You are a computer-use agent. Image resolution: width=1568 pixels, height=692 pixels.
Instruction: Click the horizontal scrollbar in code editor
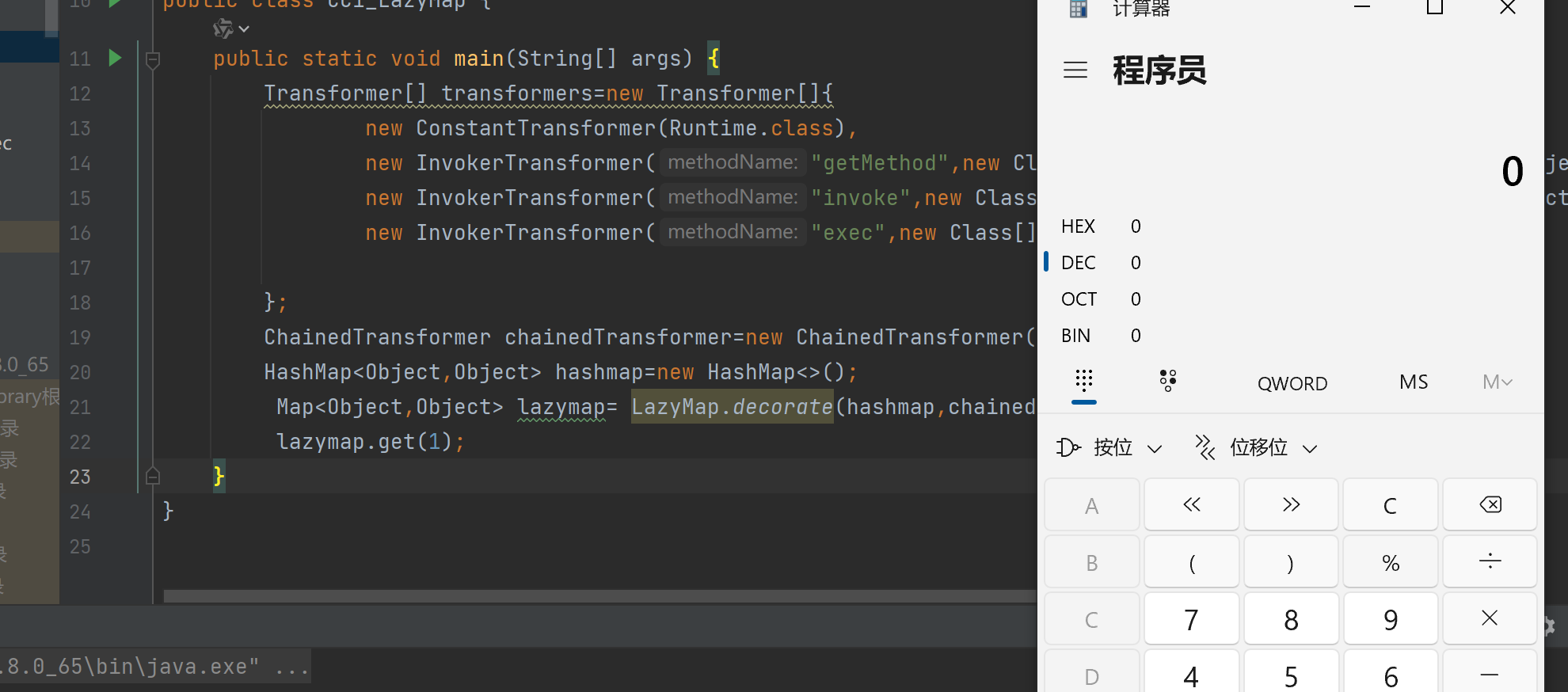[599, 595]
